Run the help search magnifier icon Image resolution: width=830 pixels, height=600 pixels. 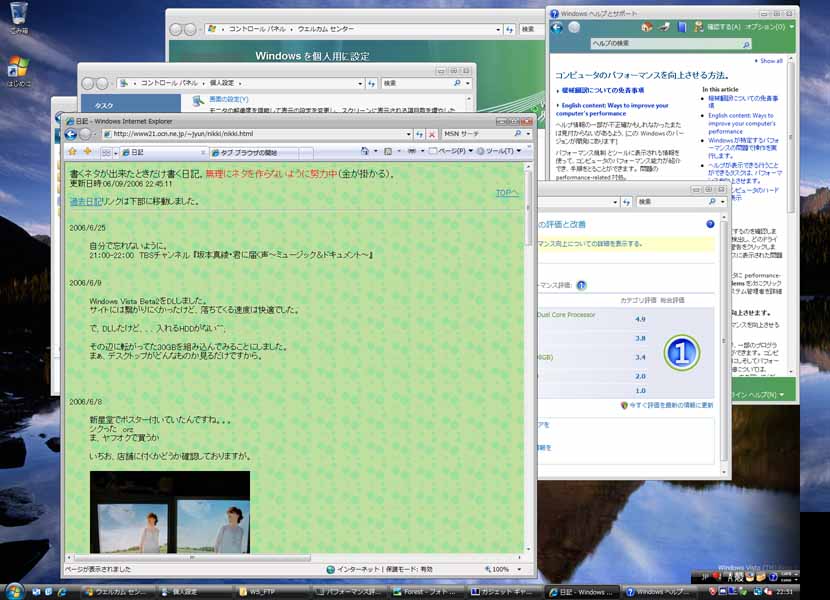tap(746, 44)
